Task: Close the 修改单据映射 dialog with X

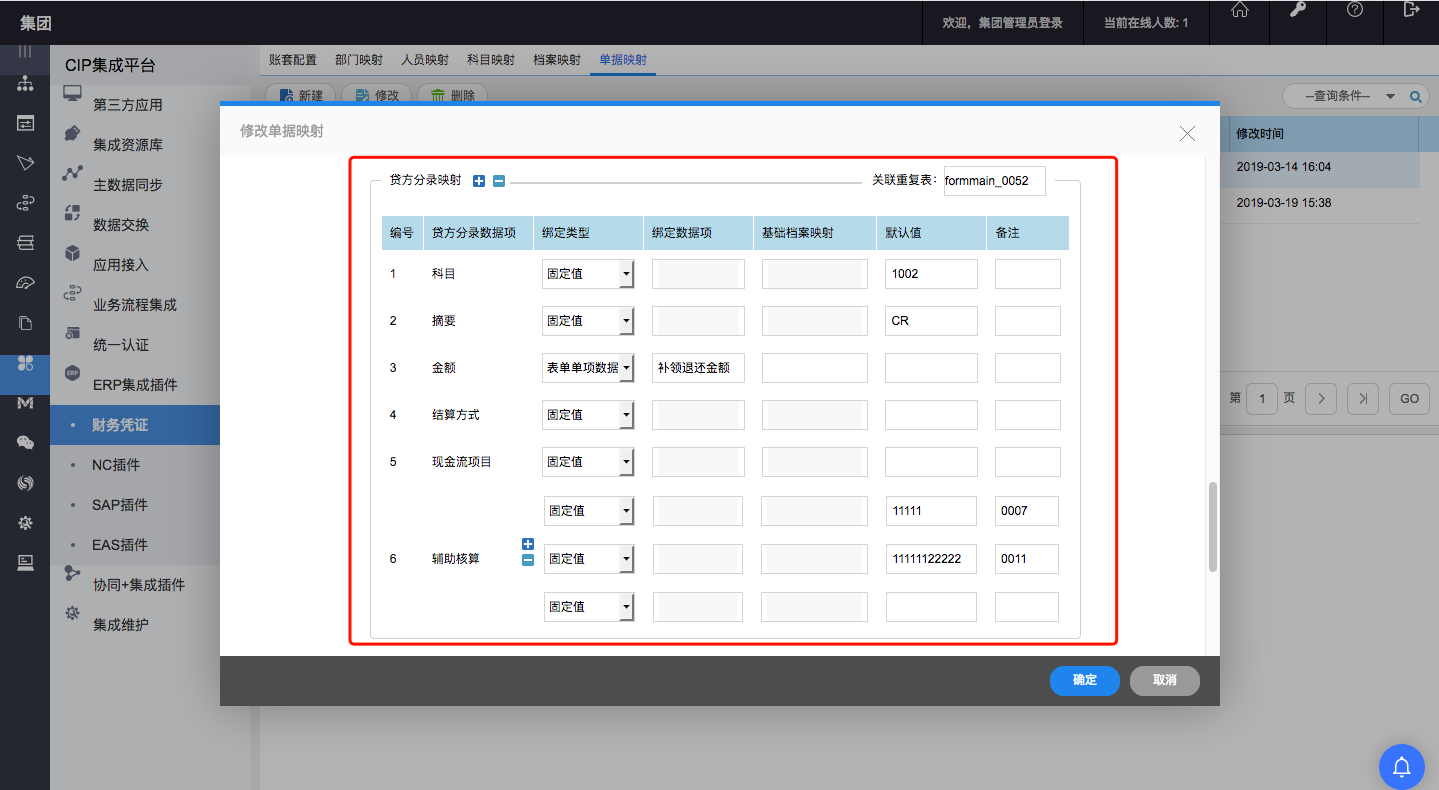Action: point(1187,134)
